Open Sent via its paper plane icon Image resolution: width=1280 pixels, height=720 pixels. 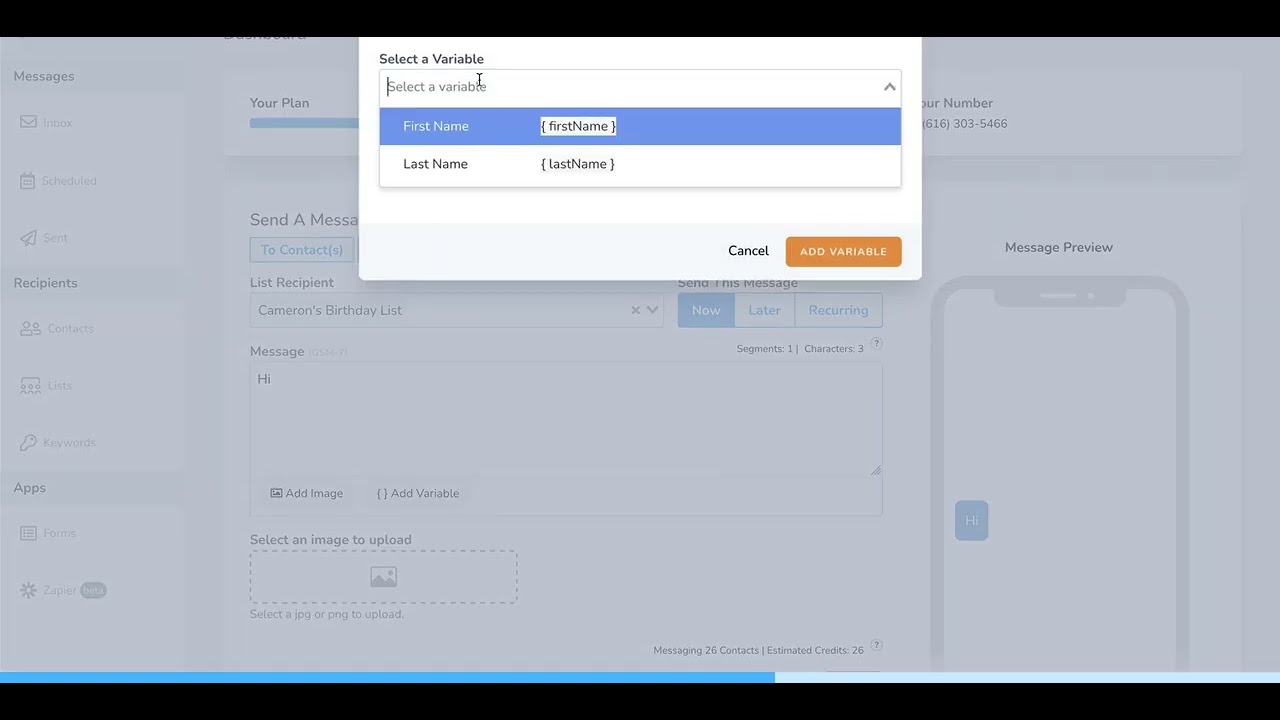[x=28, y=238]
